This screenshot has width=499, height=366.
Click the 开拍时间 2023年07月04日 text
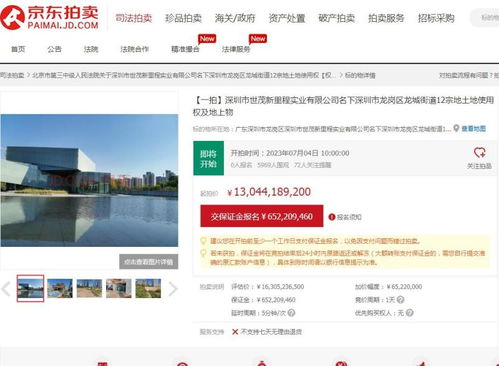tap(290, 153)
